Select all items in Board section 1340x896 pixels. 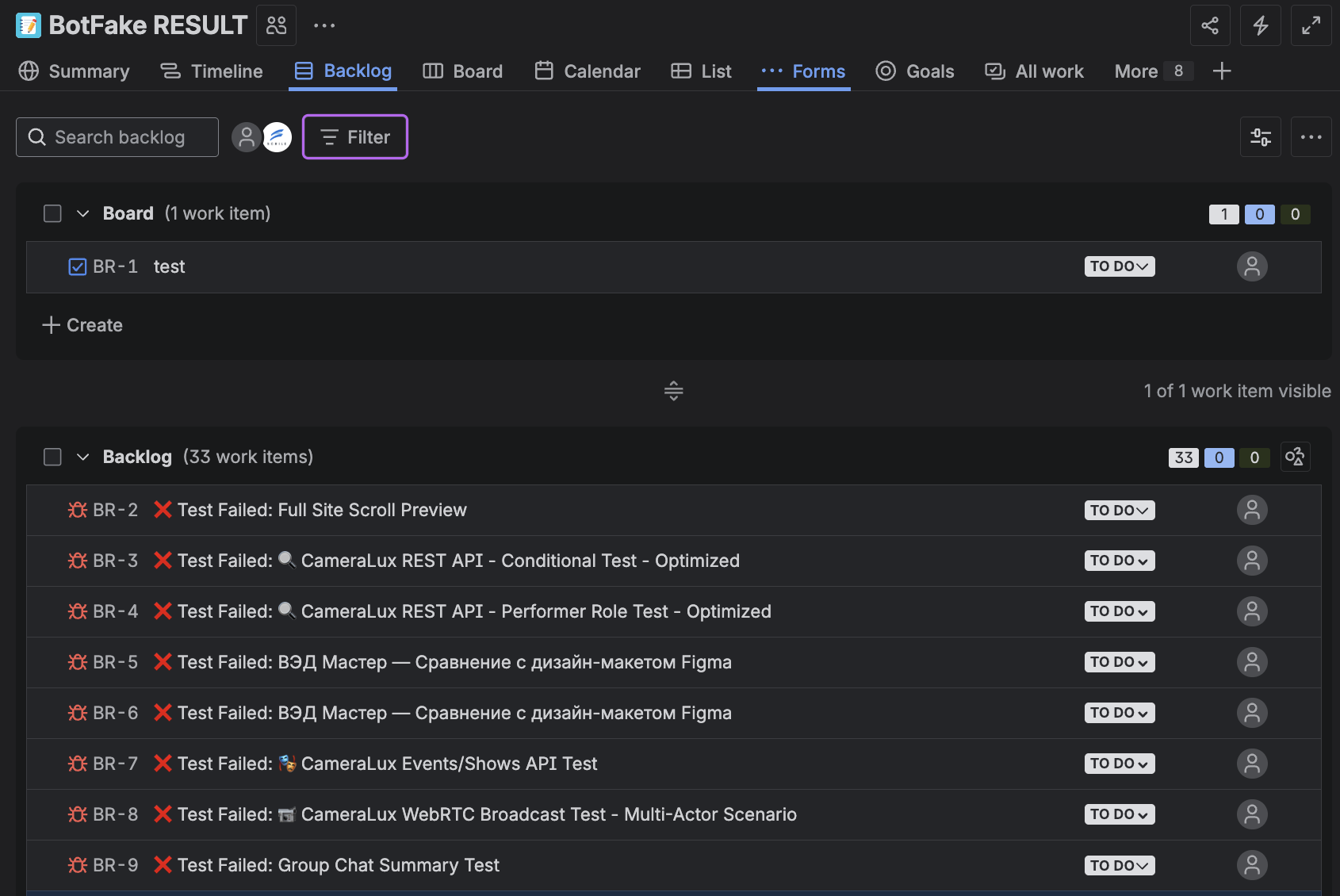coord(52,213)
